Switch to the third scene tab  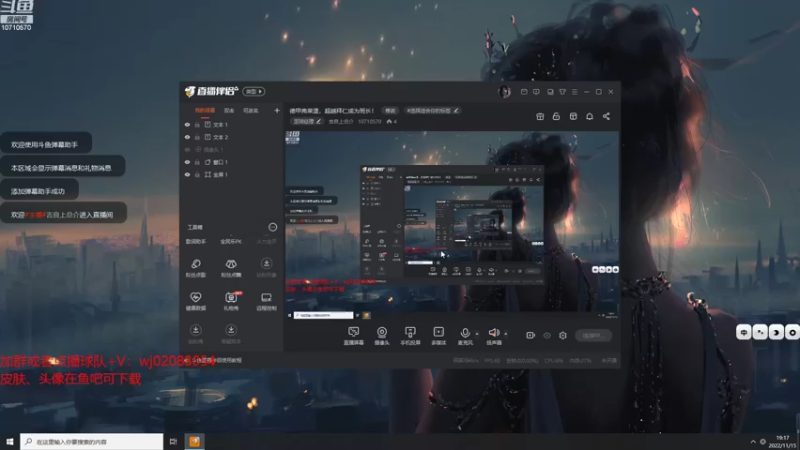[x=250, y=110]
